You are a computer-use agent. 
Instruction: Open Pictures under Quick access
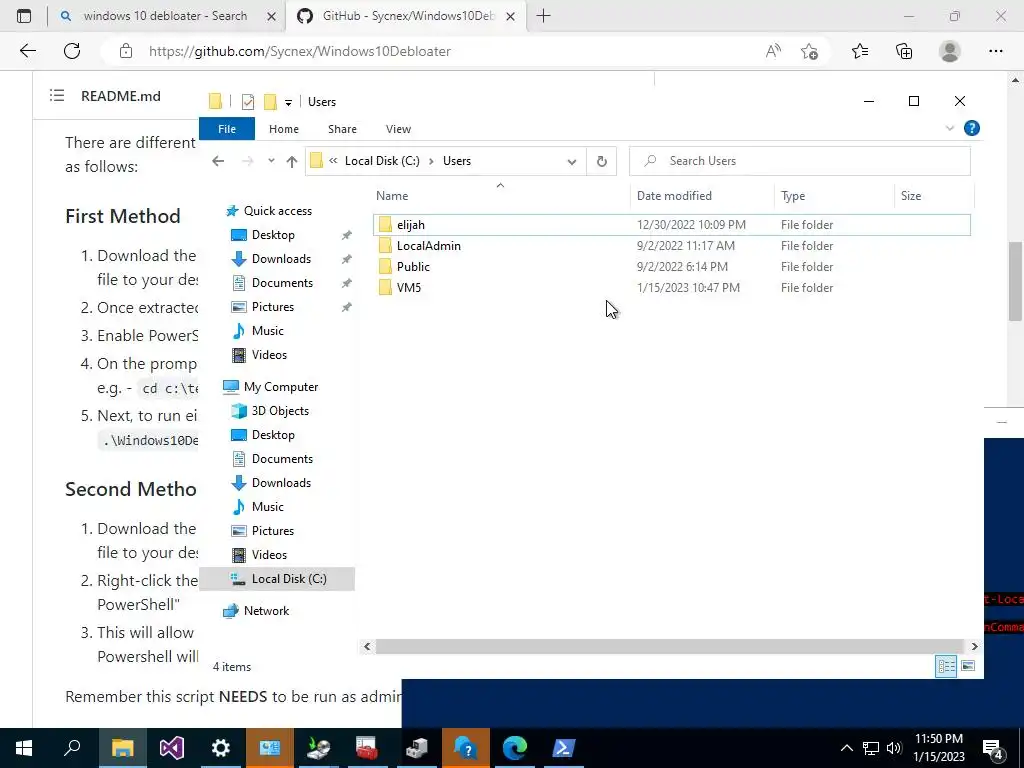point(272,307)
